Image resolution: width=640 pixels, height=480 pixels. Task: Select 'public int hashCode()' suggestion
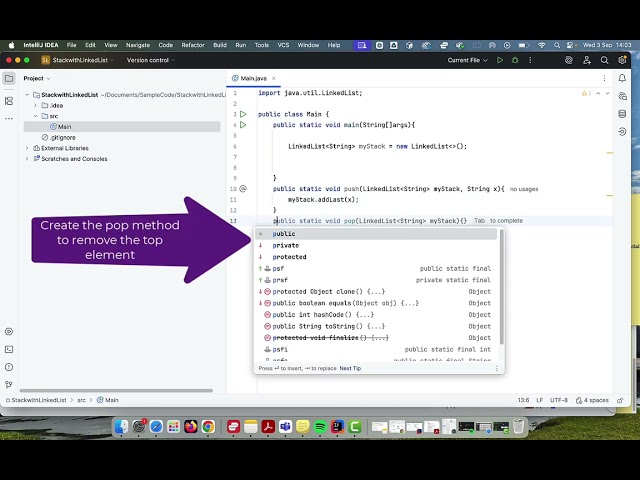pyautogui.click(x=376, y=315)
